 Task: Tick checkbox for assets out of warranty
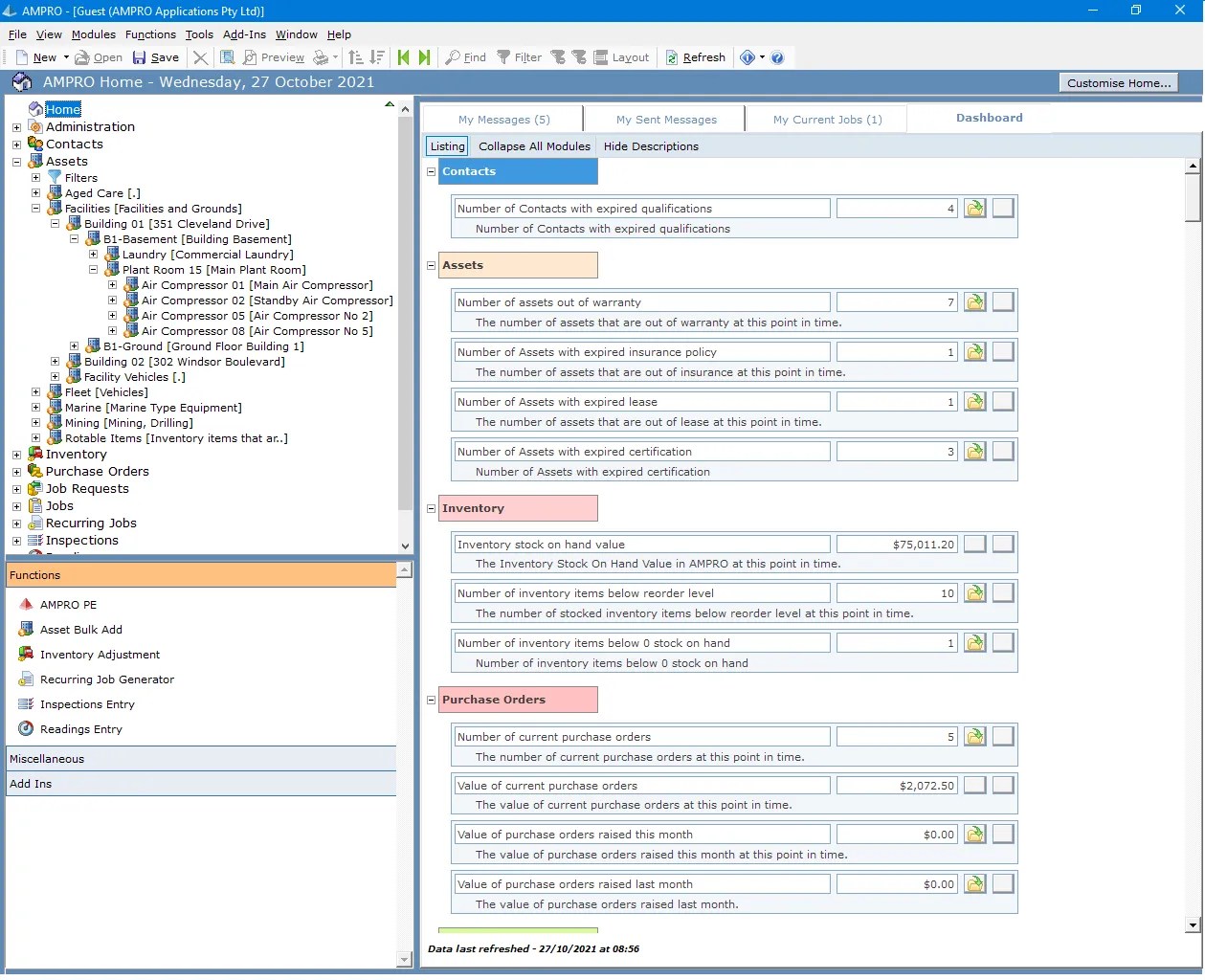[1003, 301]
